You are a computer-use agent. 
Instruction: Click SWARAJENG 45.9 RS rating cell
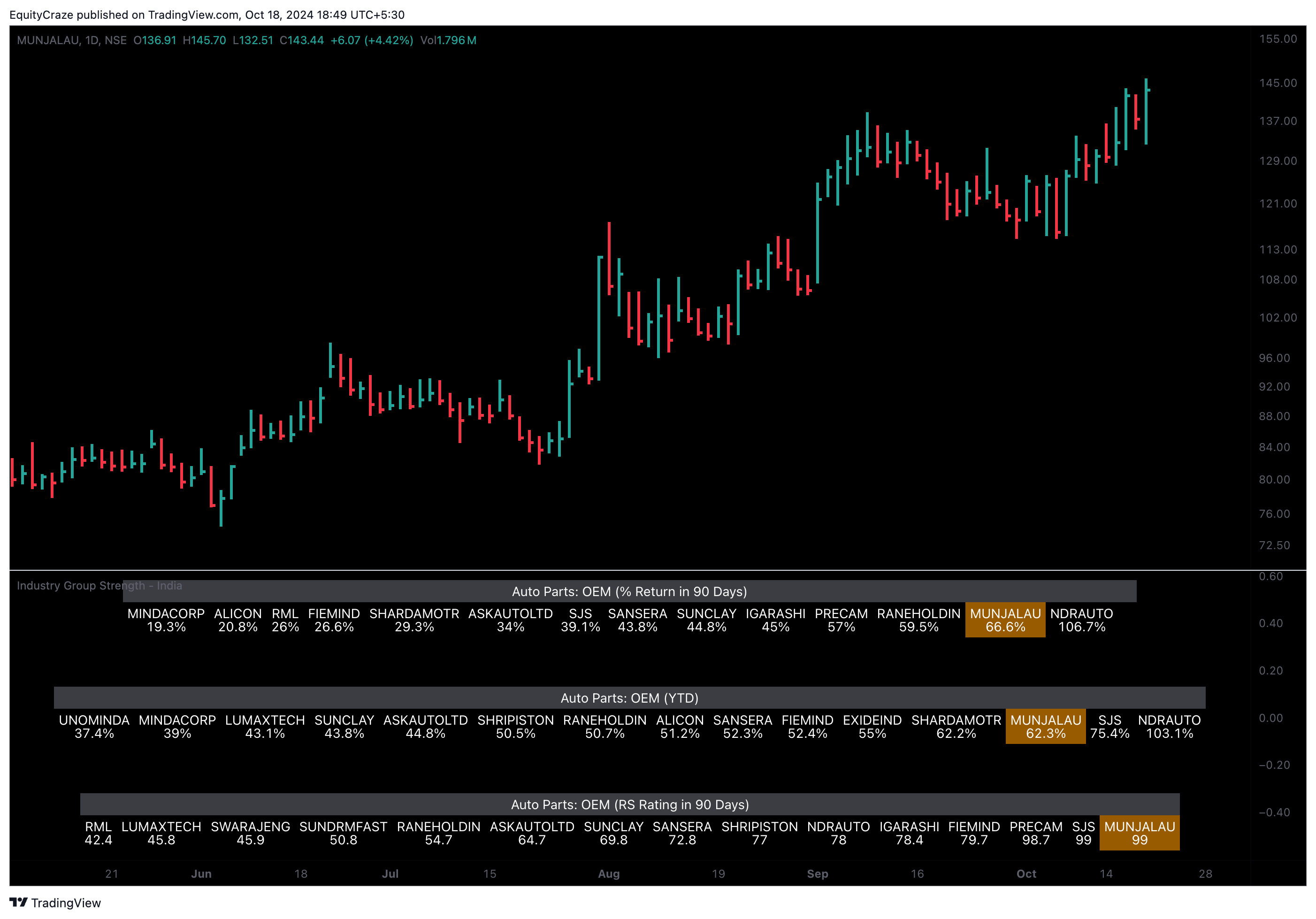point(251,833)
